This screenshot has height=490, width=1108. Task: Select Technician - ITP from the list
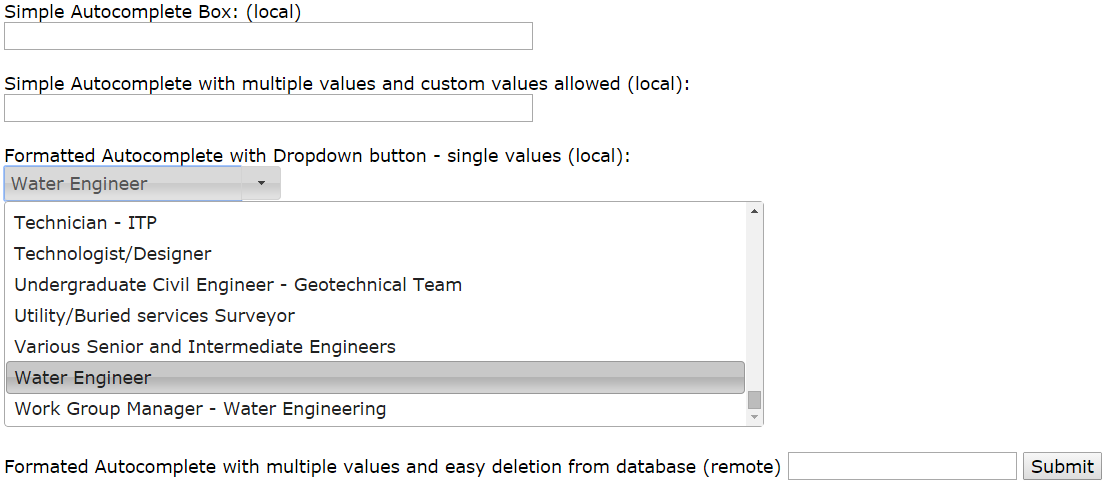coord(85,223)
